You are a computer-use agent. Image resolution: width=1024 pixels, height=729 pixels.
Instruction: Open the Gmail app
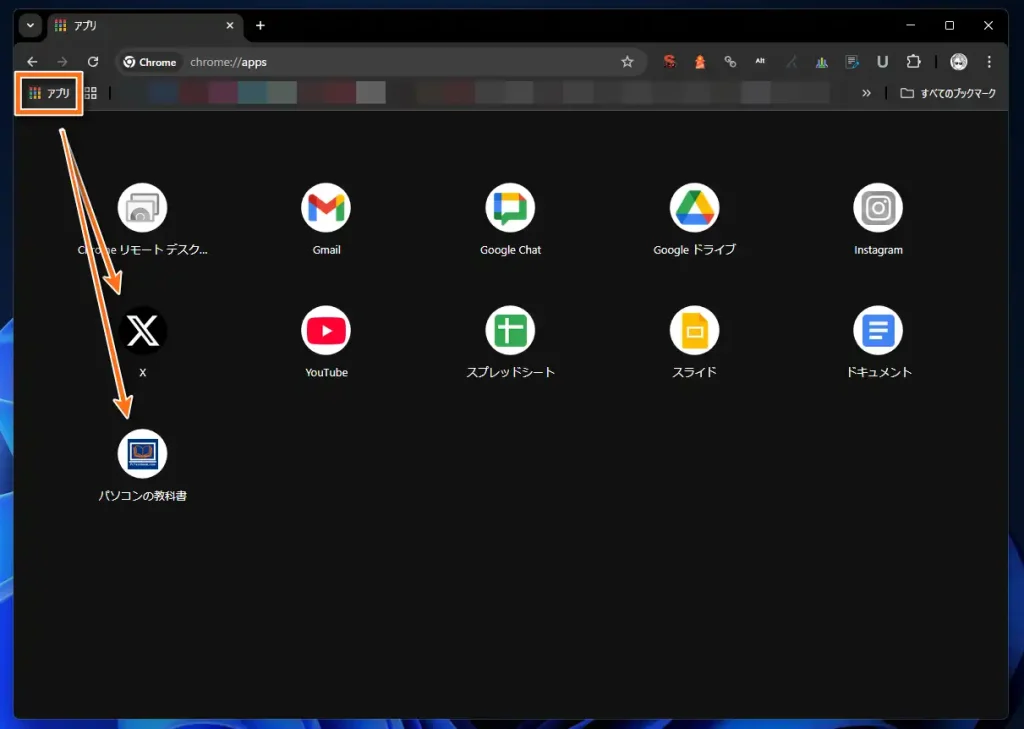point(326,208)
